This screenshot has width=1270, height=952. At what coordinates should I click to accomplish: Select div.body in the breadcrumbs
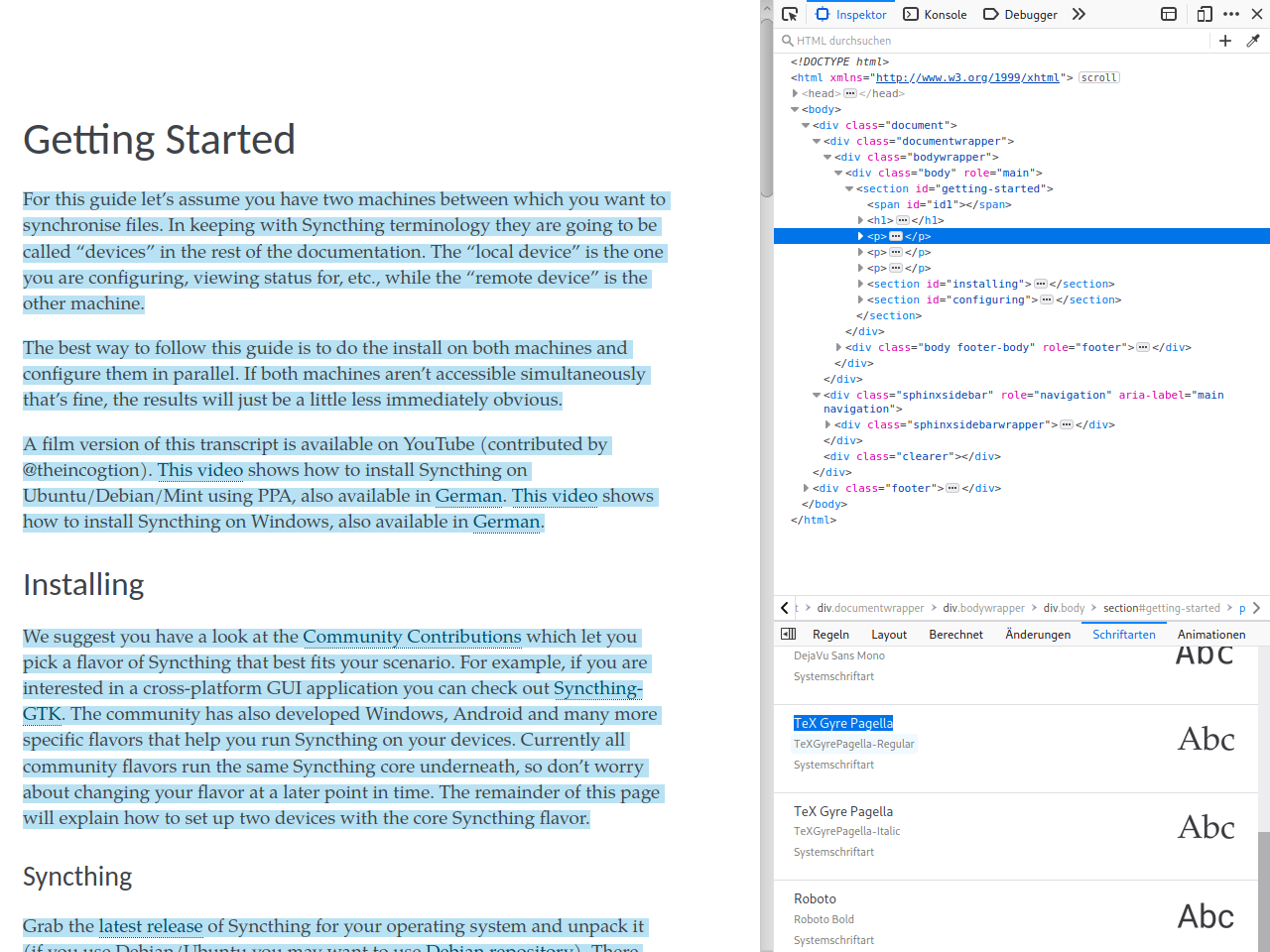1064,608
